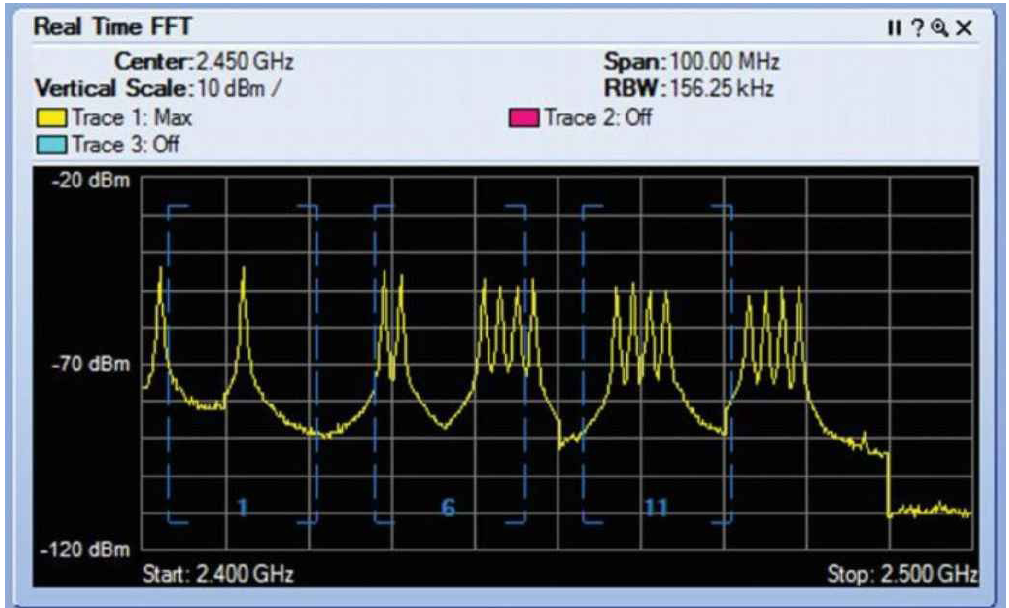This screenshot has height=608, width=1009.
Task: Click the Center 2.450 GHz value
Action: click(x=245, y=62)
